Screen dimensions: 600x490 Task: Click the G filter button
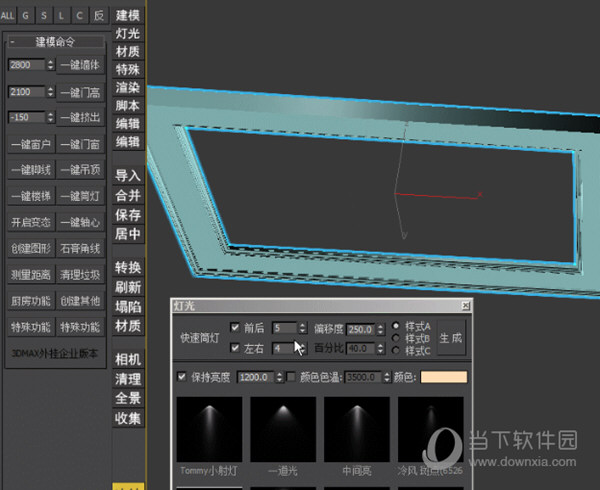click(x=26, y=15)
